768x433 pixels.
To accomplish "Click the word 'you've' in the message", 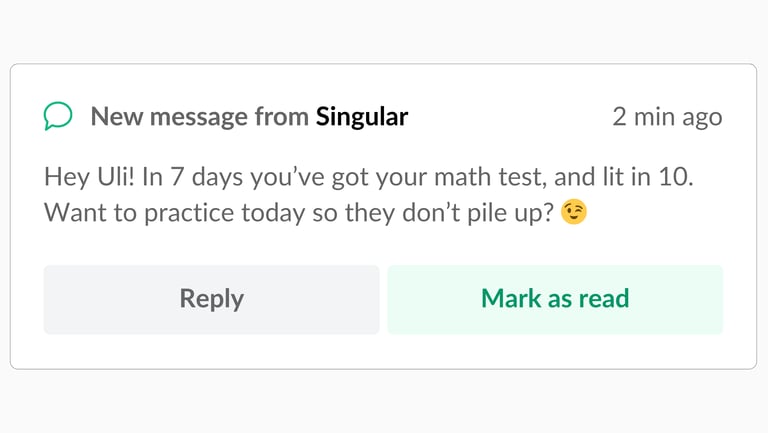I will pos(288,177).
